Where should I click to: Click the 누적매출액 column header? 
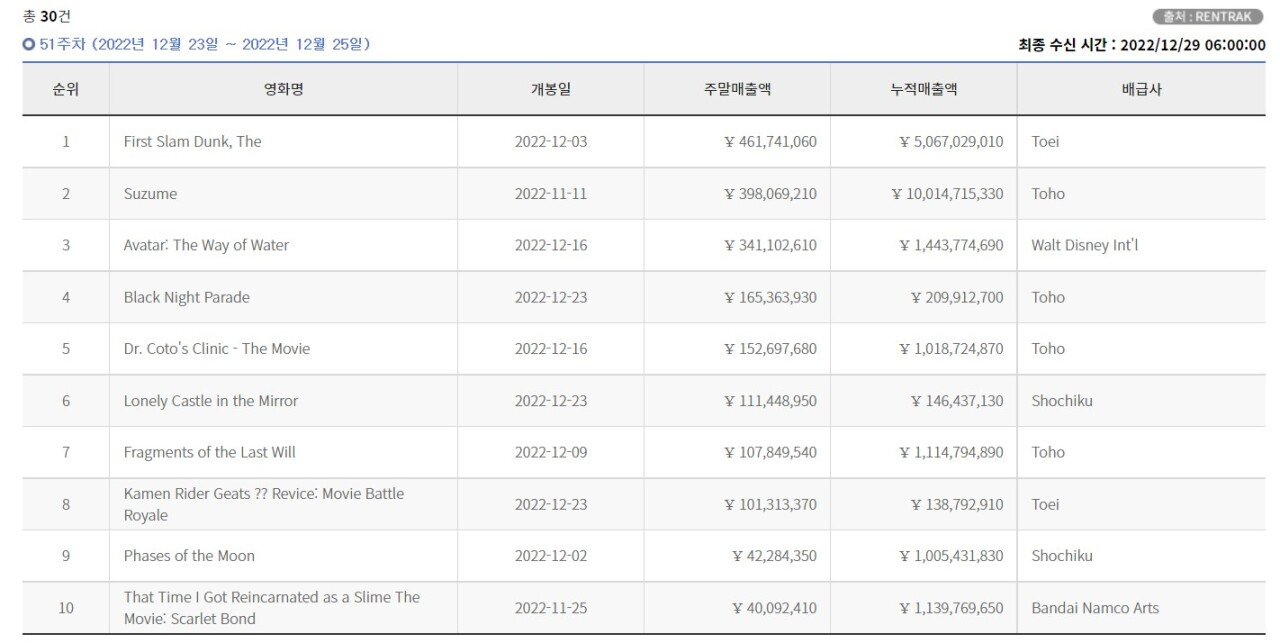click(x=923, y=89)
